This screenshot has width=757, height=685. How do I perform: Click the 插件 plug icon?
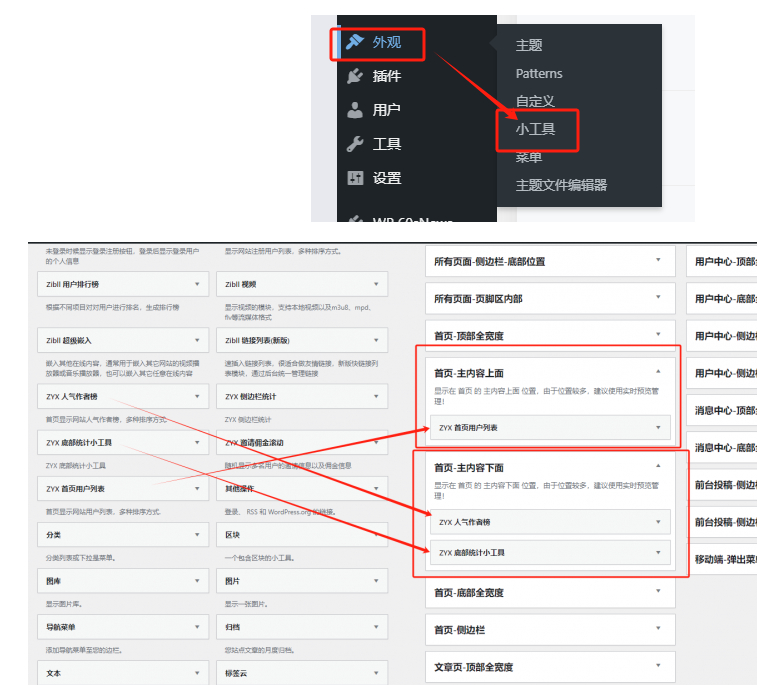(354, 77)
